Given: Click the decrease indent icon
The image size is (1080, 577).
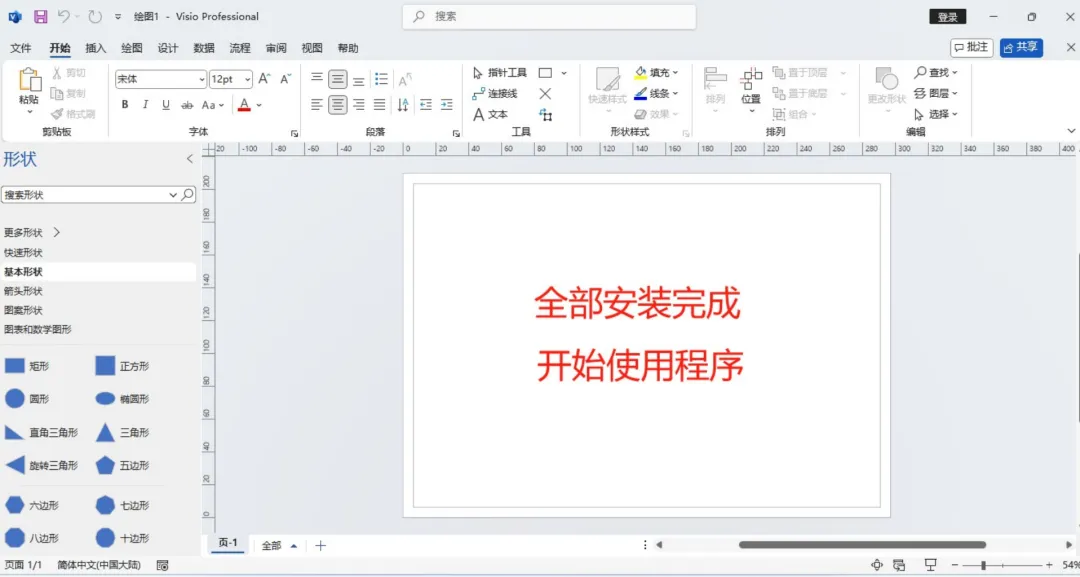Looking at the screenshot, I should (x=426, y=105).
